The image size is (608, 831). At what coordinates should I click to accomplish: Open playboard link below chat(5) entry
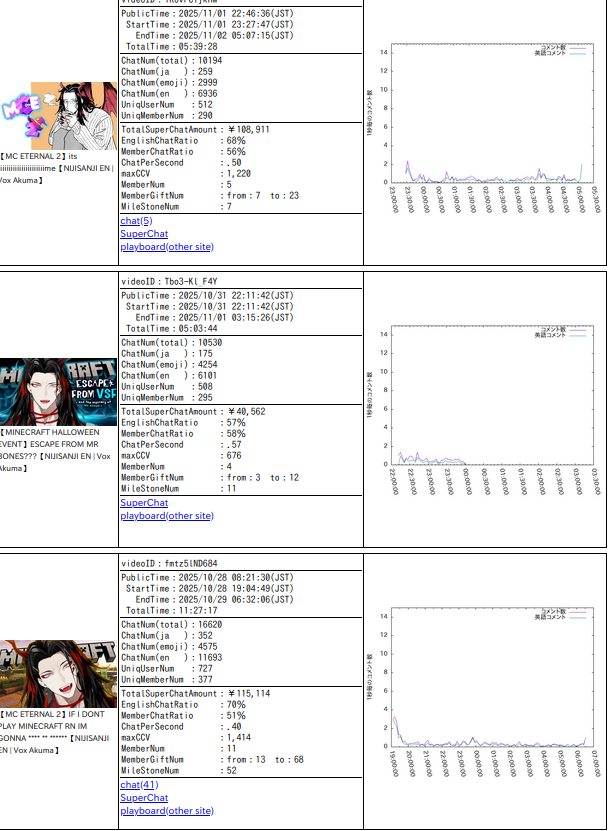[167, 246]
